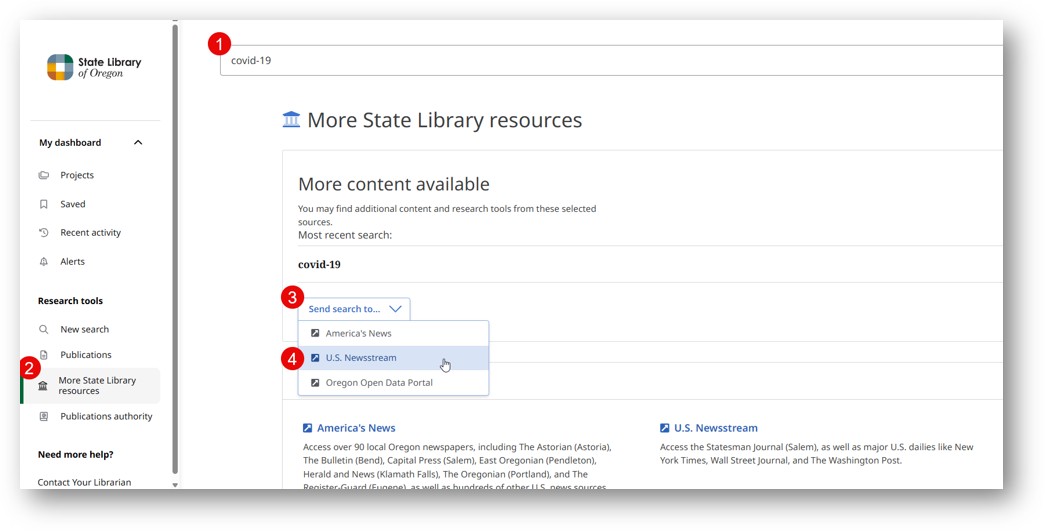
Task: Click the Recent activity history icon
Action: [x=44, y=233]
